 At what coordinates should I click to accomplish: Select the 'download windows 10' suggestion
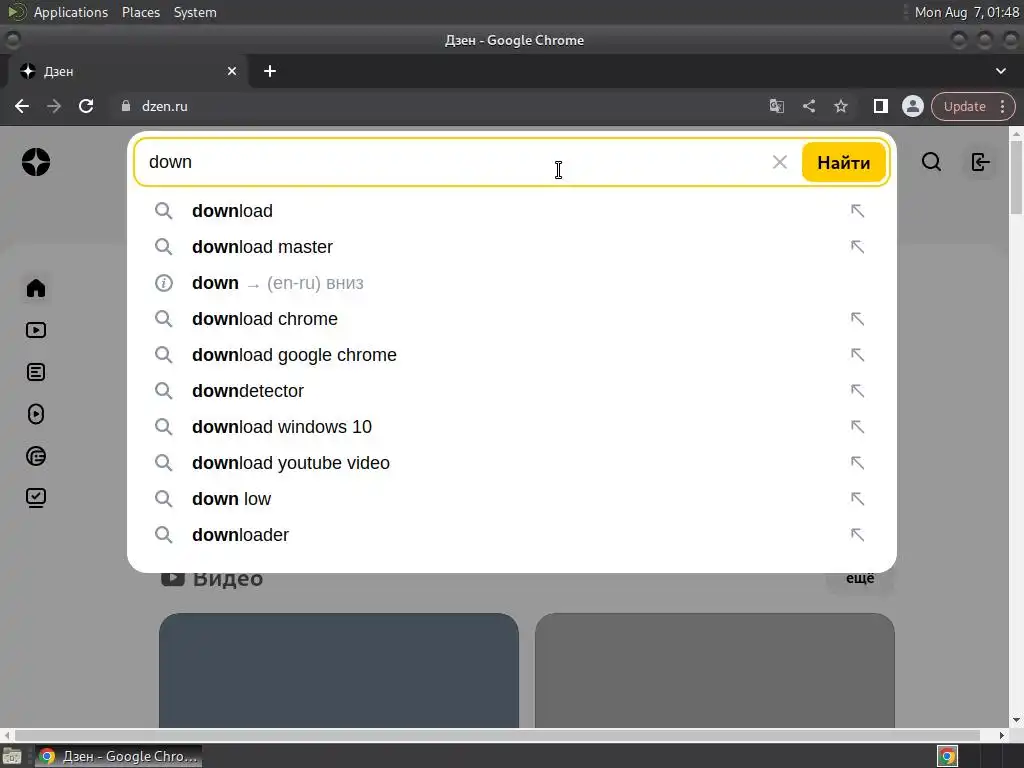[511, 426]
